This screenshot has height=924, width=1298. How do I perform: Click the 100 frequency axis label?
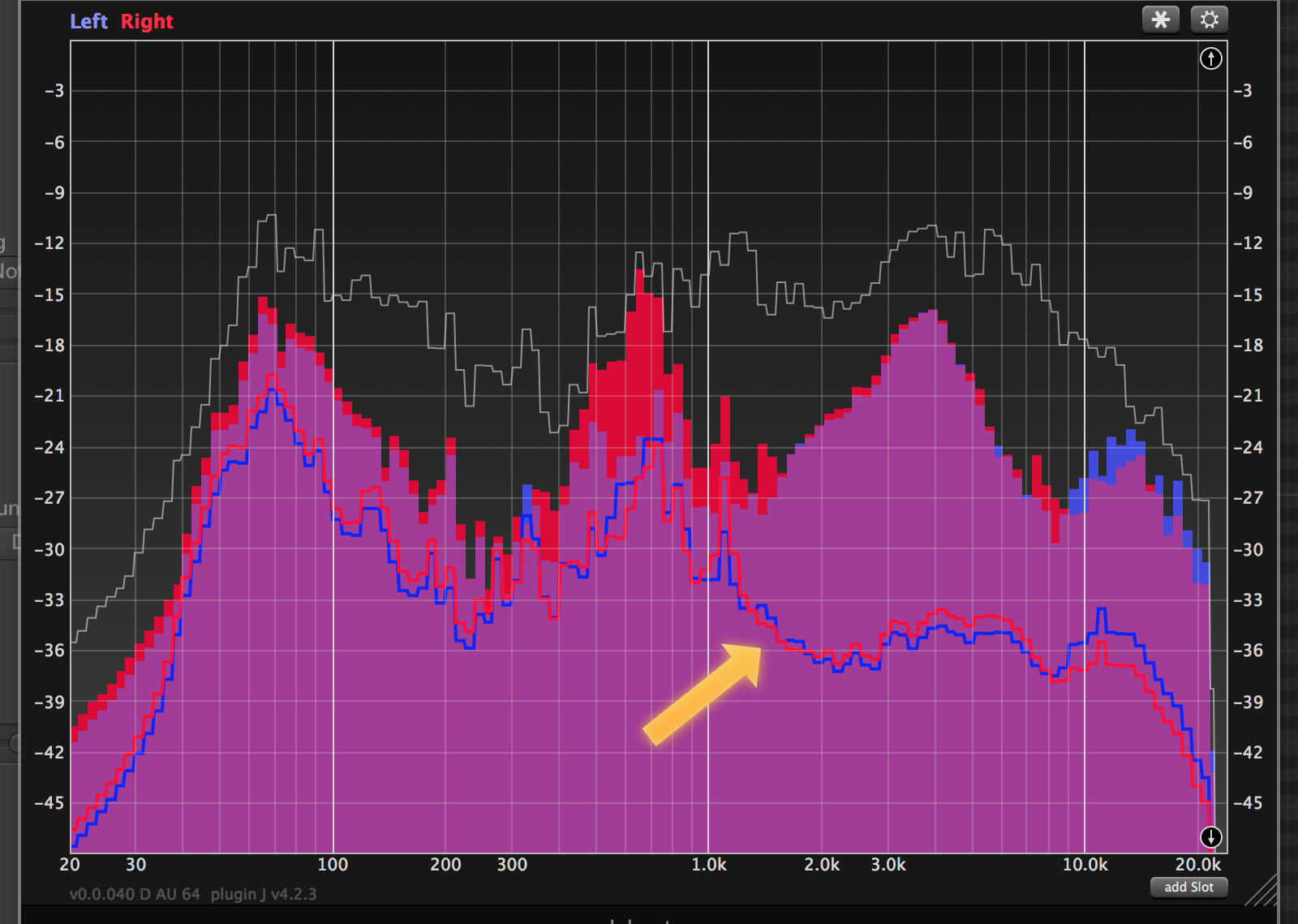(333, 865)
